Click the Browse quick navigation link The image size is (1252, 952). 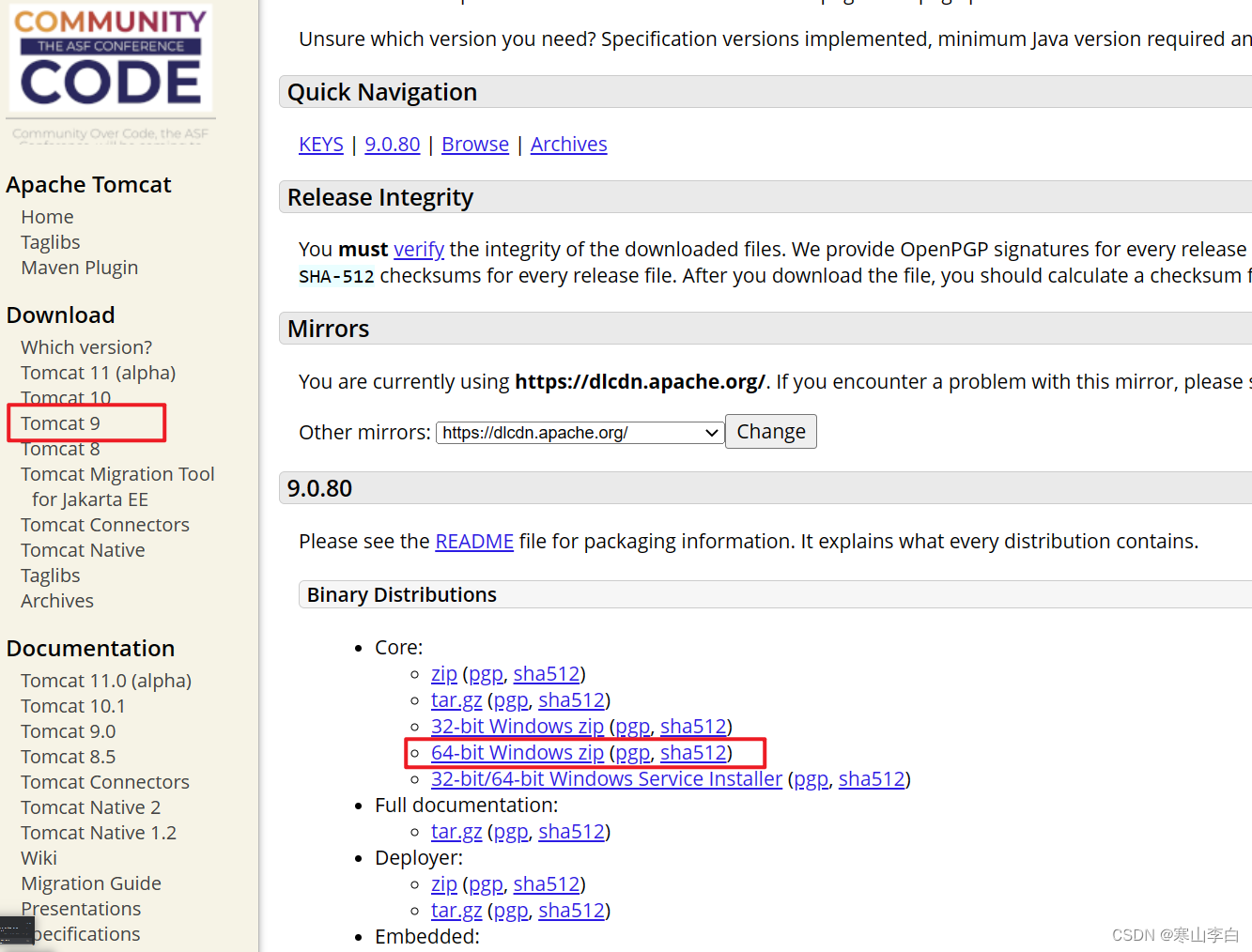[475, 145]
